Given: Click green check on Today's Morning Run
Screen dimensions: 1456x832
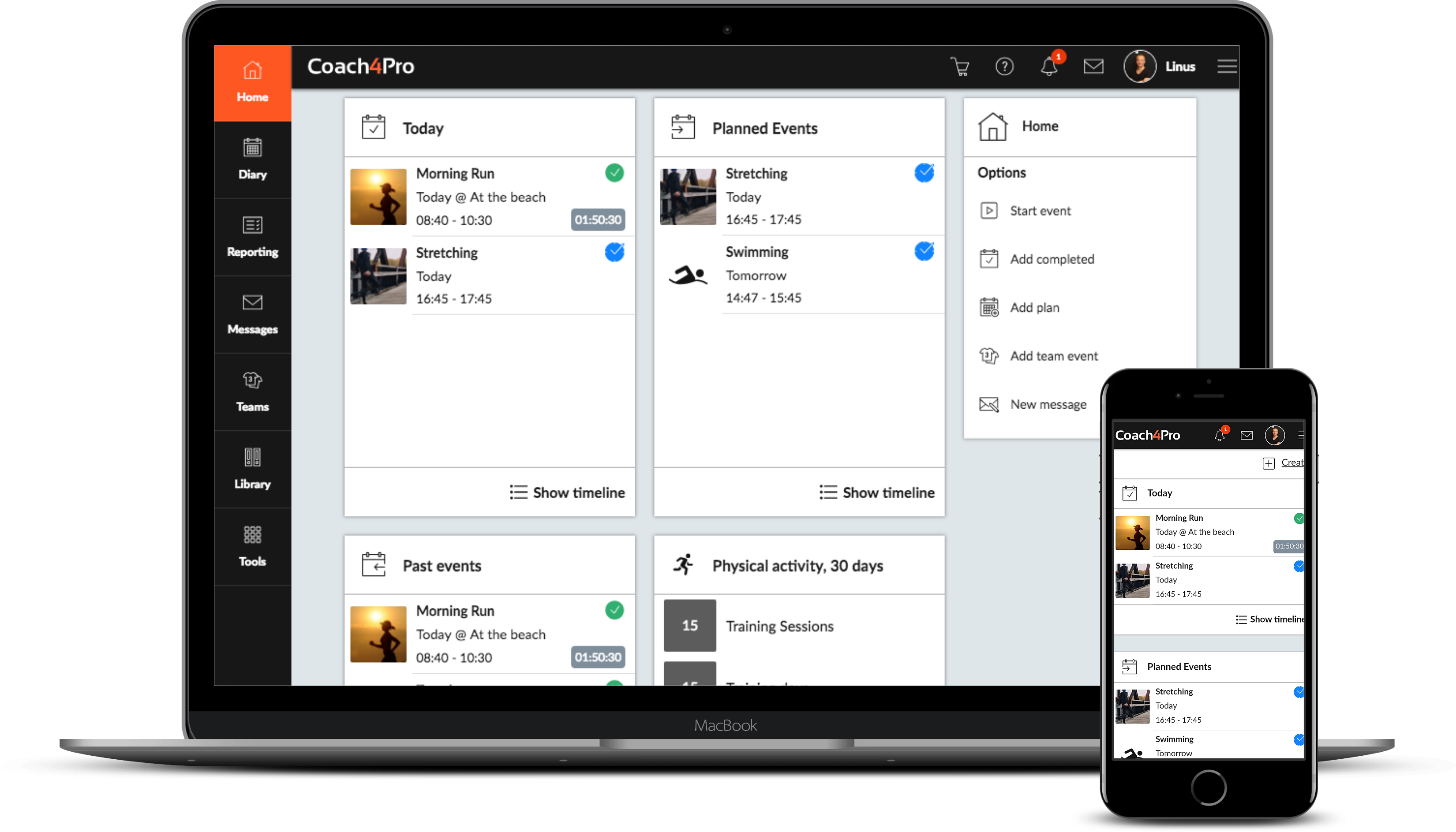Looking at the screenshot, I should pos(614,173).
